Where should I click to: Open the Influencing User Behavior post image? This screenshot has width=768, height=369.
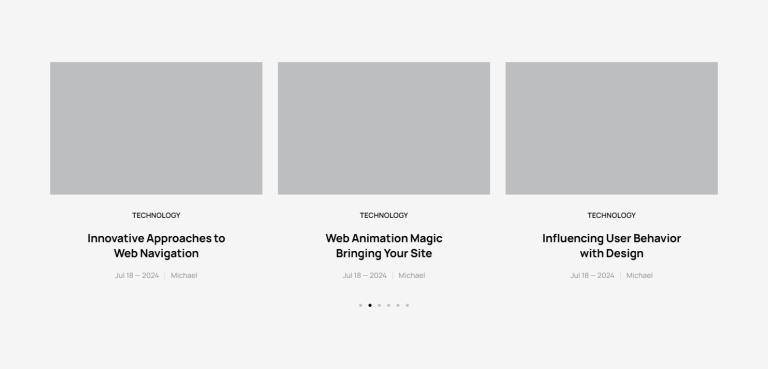[x=611, y=128]
